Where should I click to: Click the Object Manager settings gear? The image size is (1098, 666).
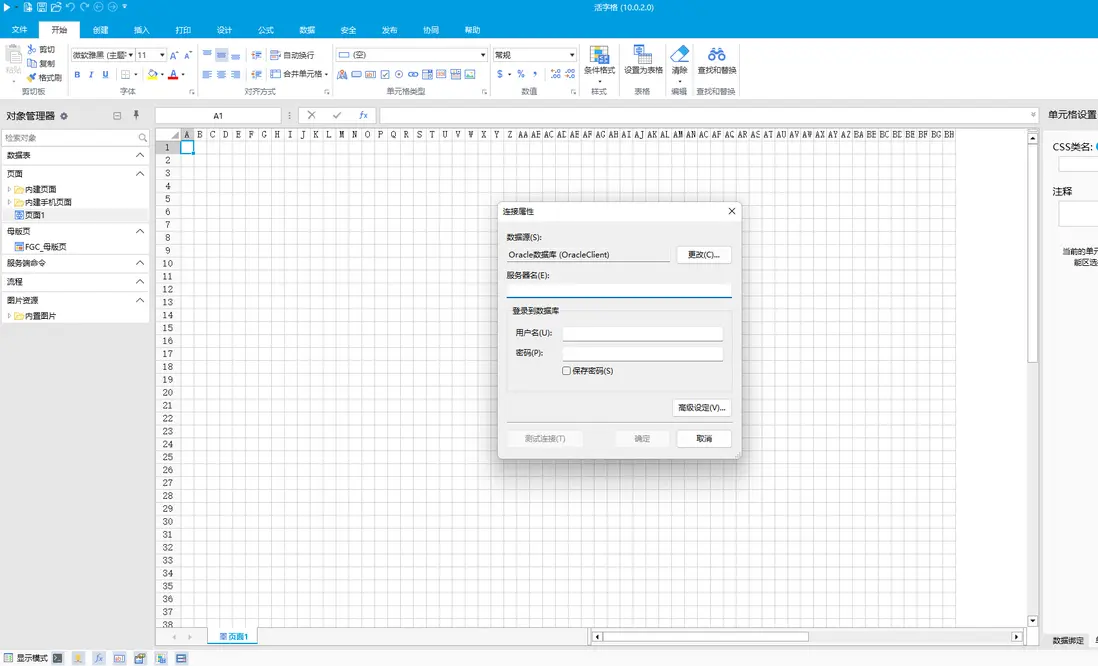pos(65,116)
